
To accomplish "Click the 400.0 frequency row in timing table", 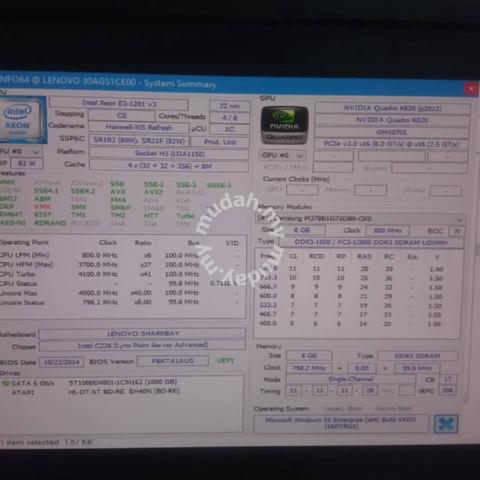I will pyautogui.click(x=351, y=323).
